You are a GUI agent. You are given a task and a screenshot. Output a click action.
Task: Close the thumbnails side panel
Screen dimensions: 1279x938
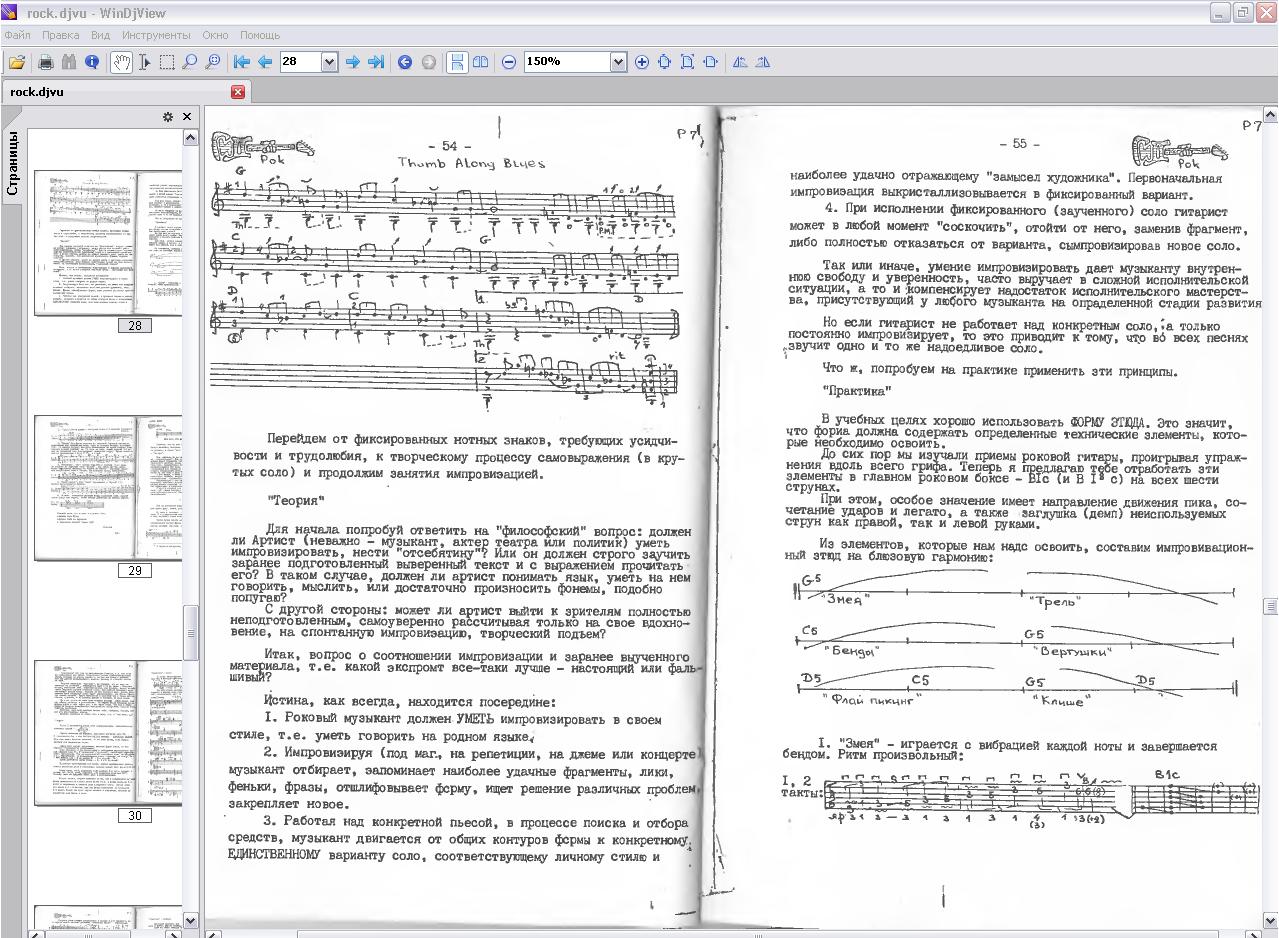(187, 117)
